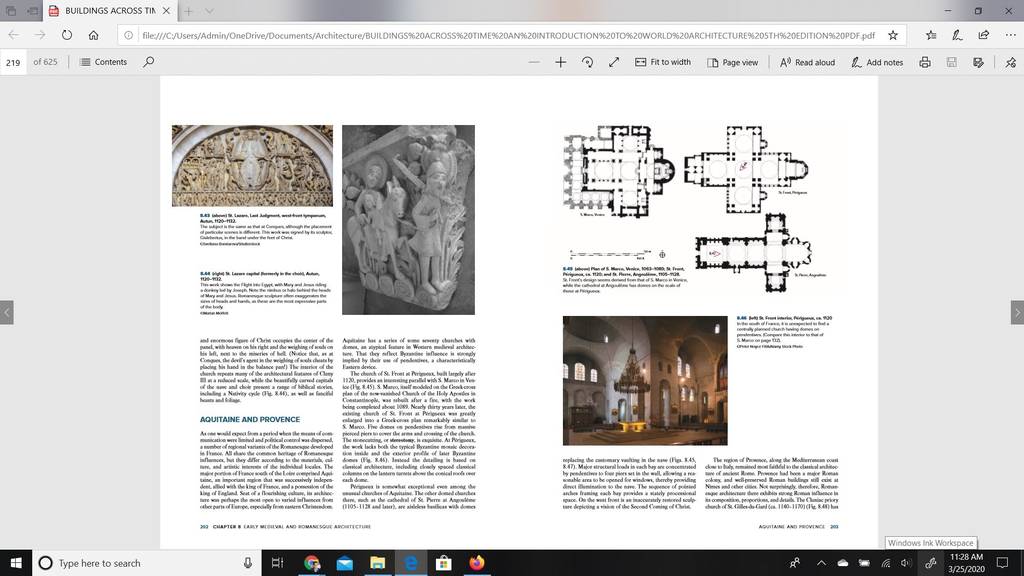The height and width of the screenshot is (576, 1024).
Task: Open Settings and more menu
Action: click(1010, 35)
